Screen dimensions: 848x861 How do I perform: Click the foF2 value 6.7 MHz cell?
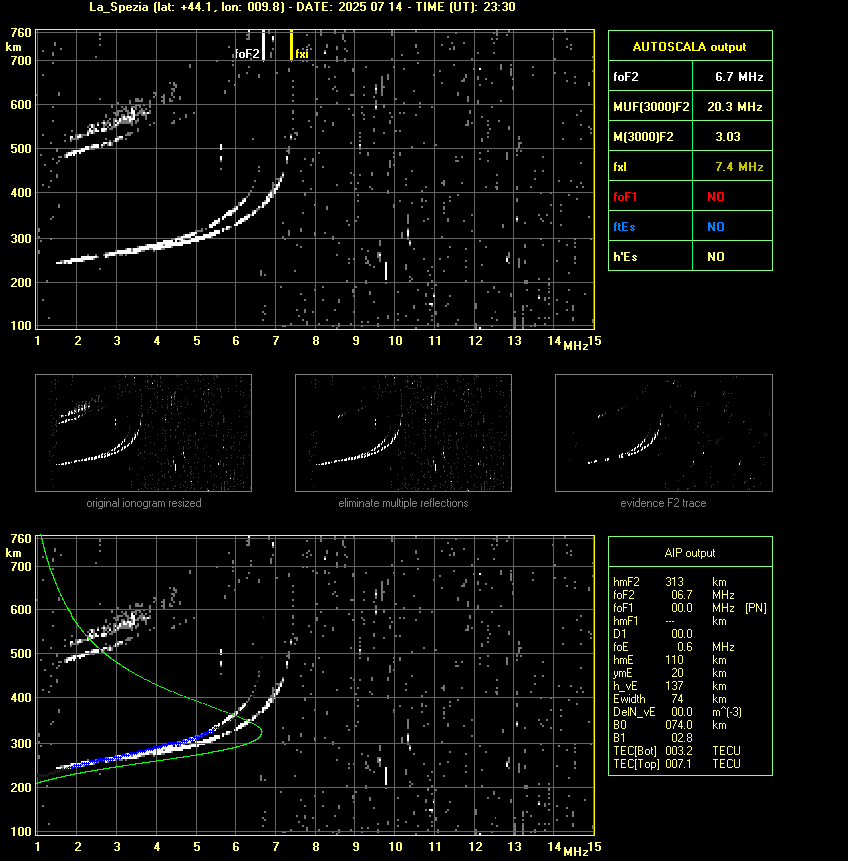pyautogui.click(x=733, y=76)
